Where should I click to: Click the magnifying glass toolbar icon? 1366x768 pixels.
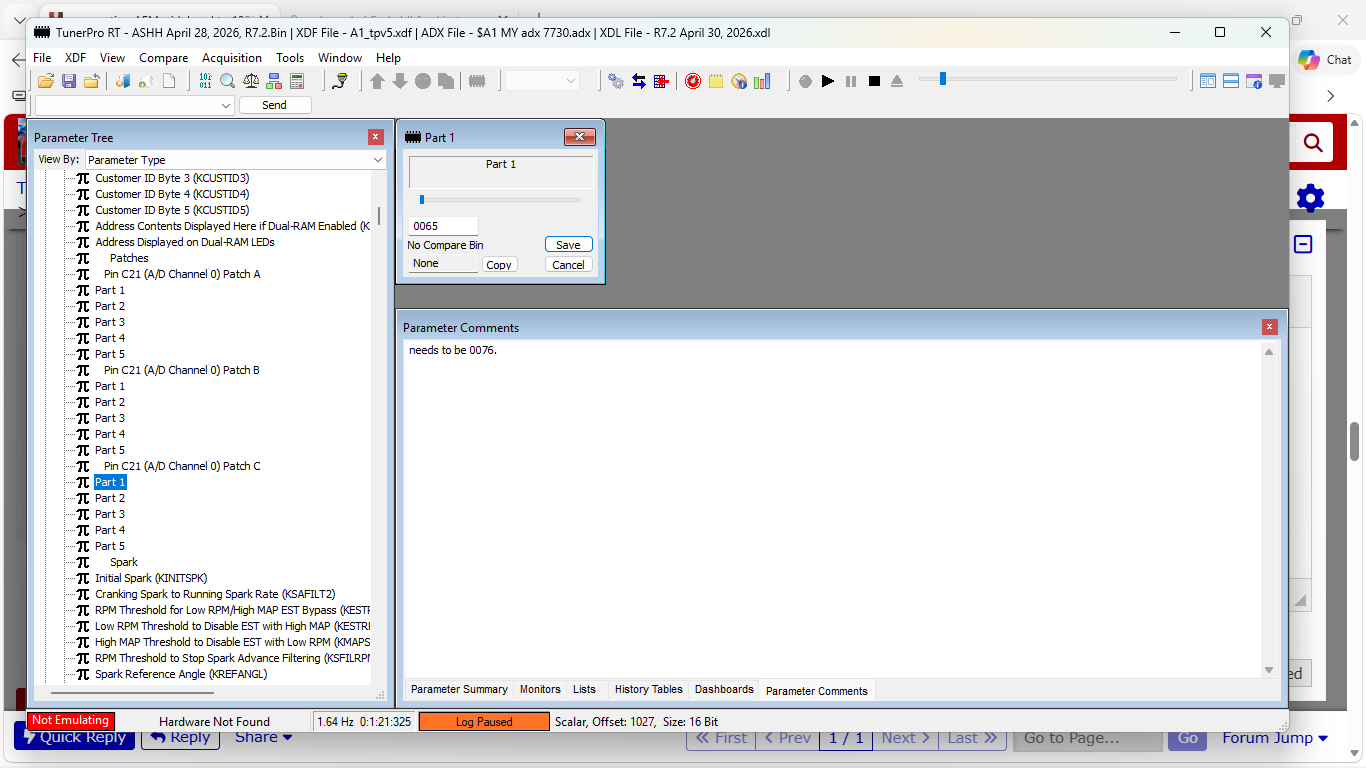click(x=228, y=81)
